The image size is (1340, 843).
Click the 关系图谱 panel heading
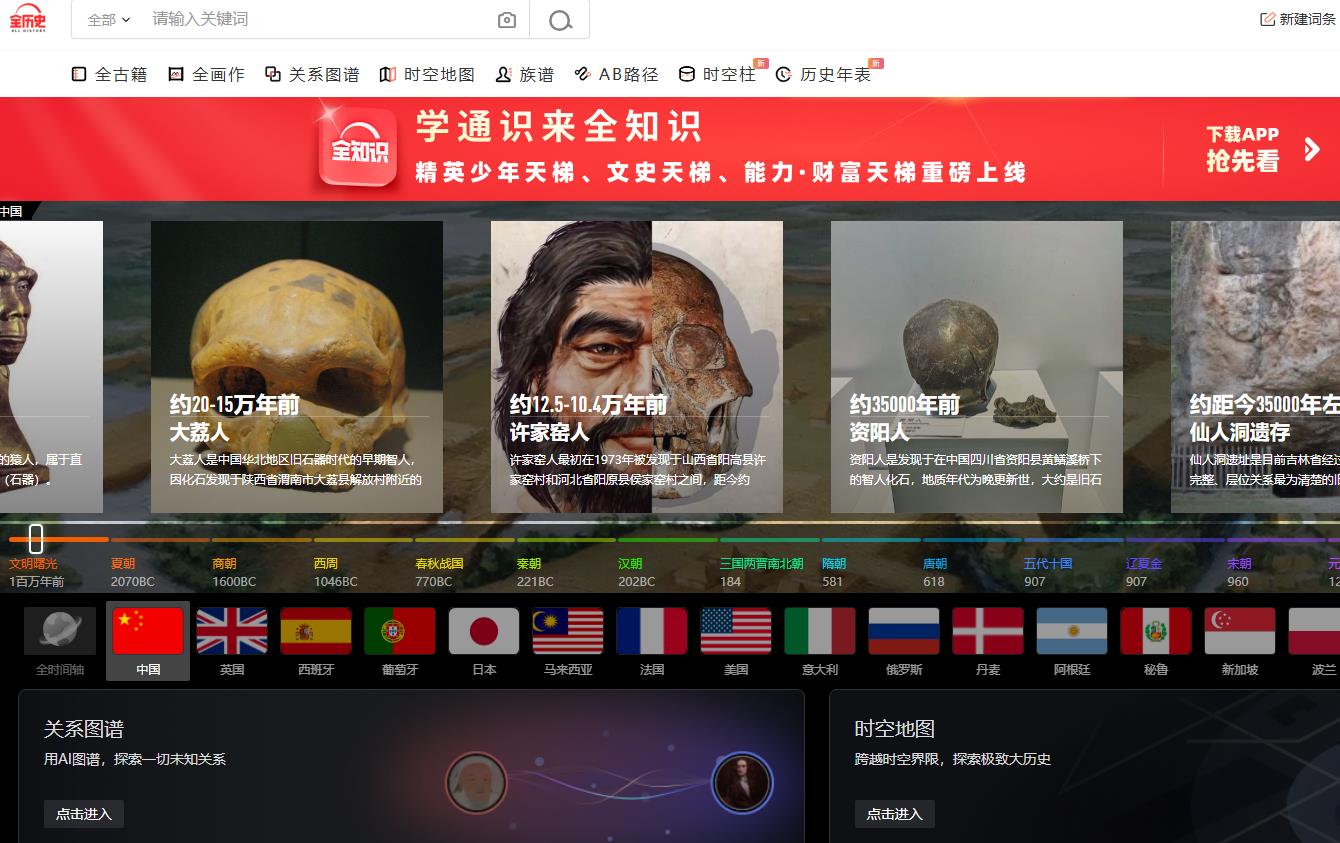coord(84,729)
